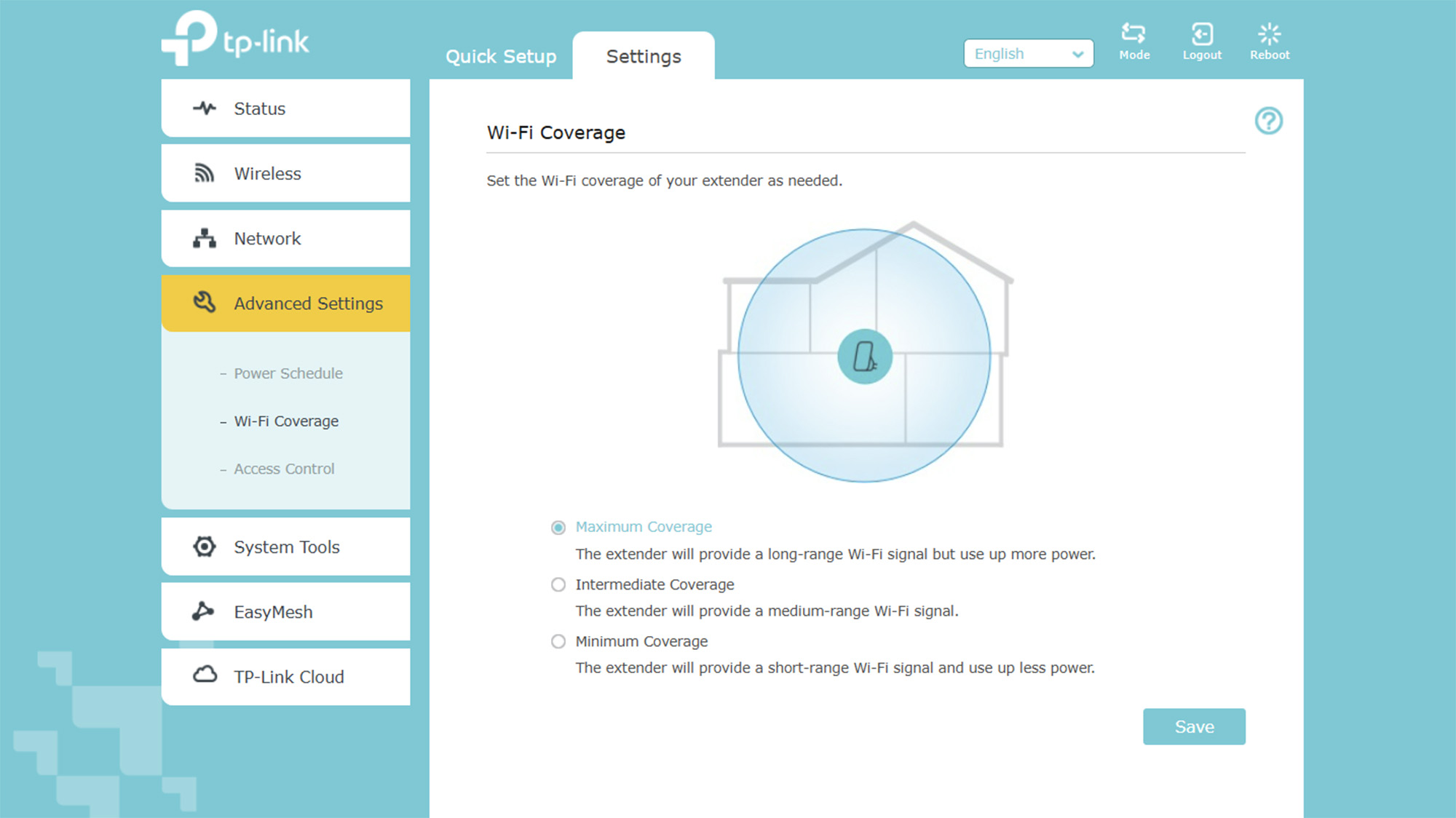
Task: Open the TP-Link Cloud section
Action: tap(285, 677)
